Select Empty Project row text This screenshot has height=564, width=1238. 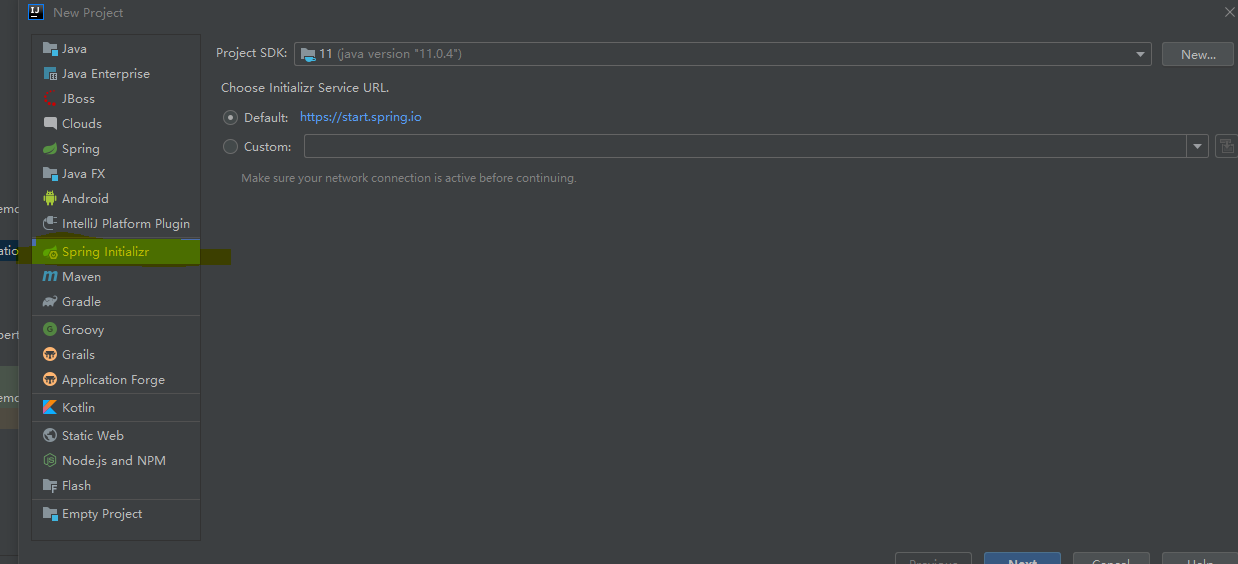[102, 514]
